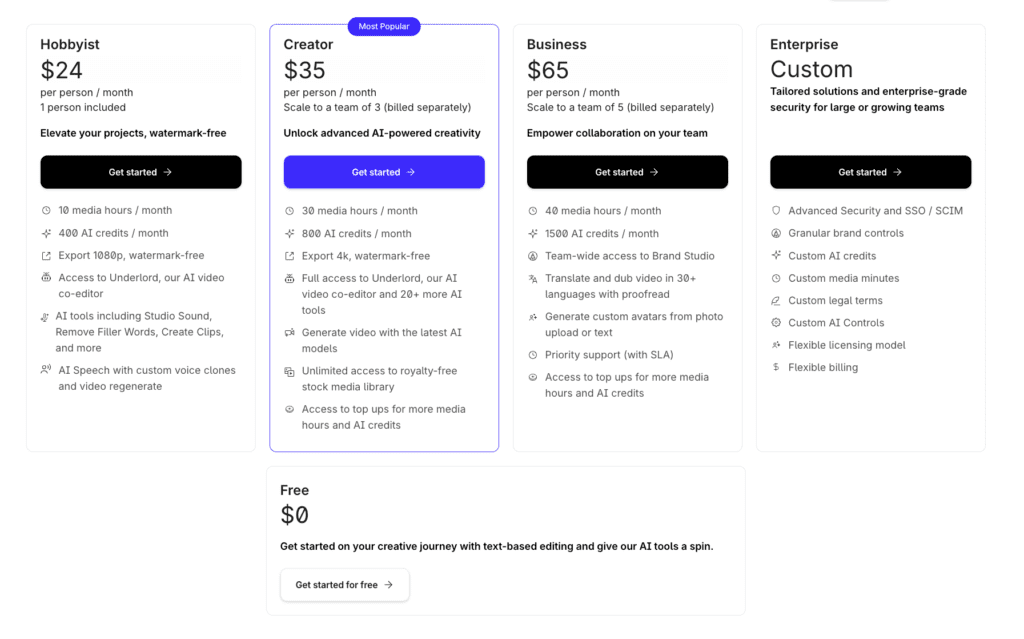Click the clock icon beside Hobbyist media hours
Screen dimensions: 1024x639
point(47,210)
